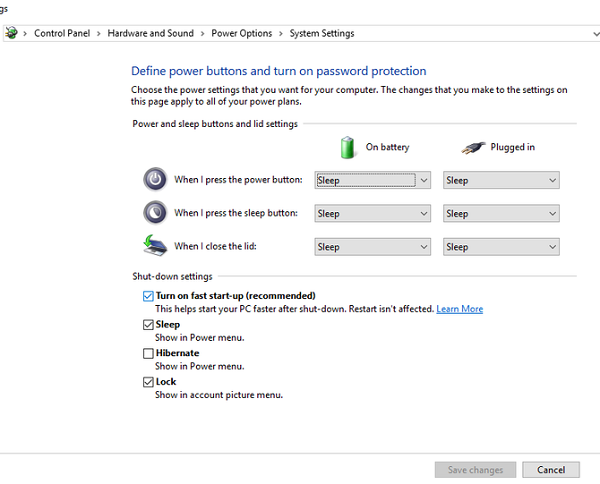The width and height of the screenshot is (600, 484).
Task: Enable the Hibernate checkbox
Action: [x=148, y=353]
